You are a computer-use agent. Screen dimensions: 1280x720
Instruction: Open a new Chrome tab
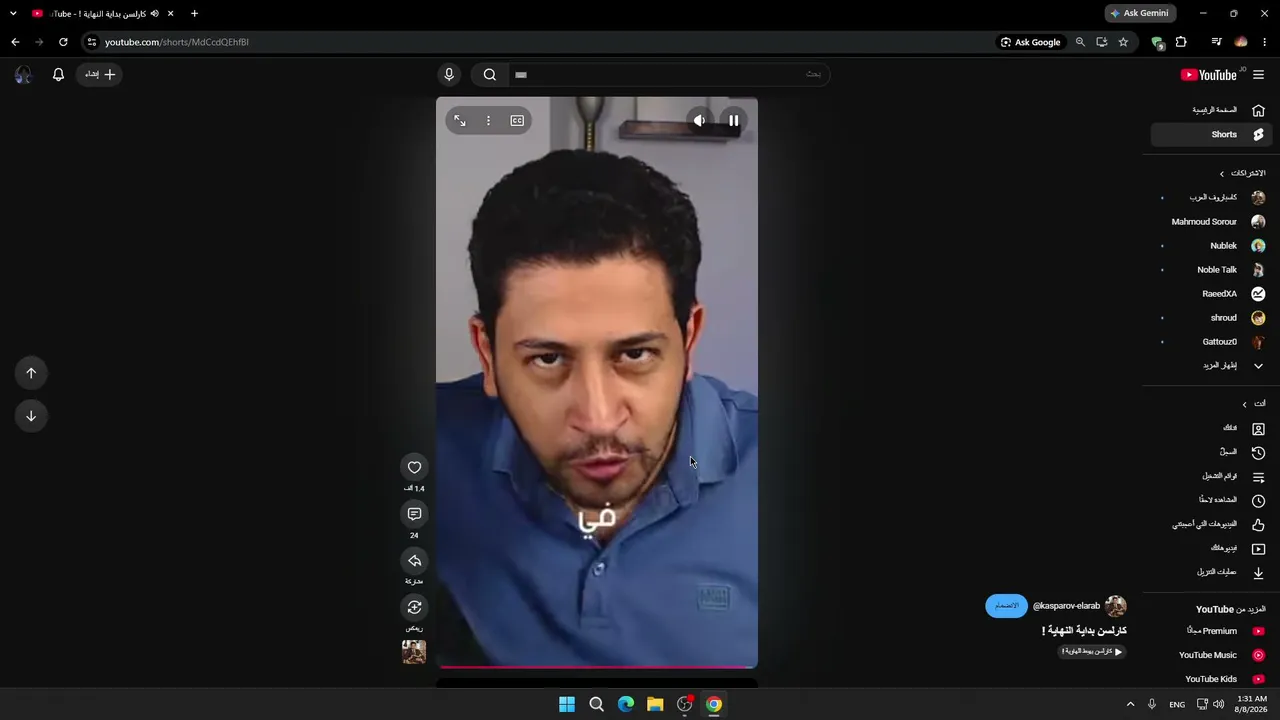click(194, 13)
